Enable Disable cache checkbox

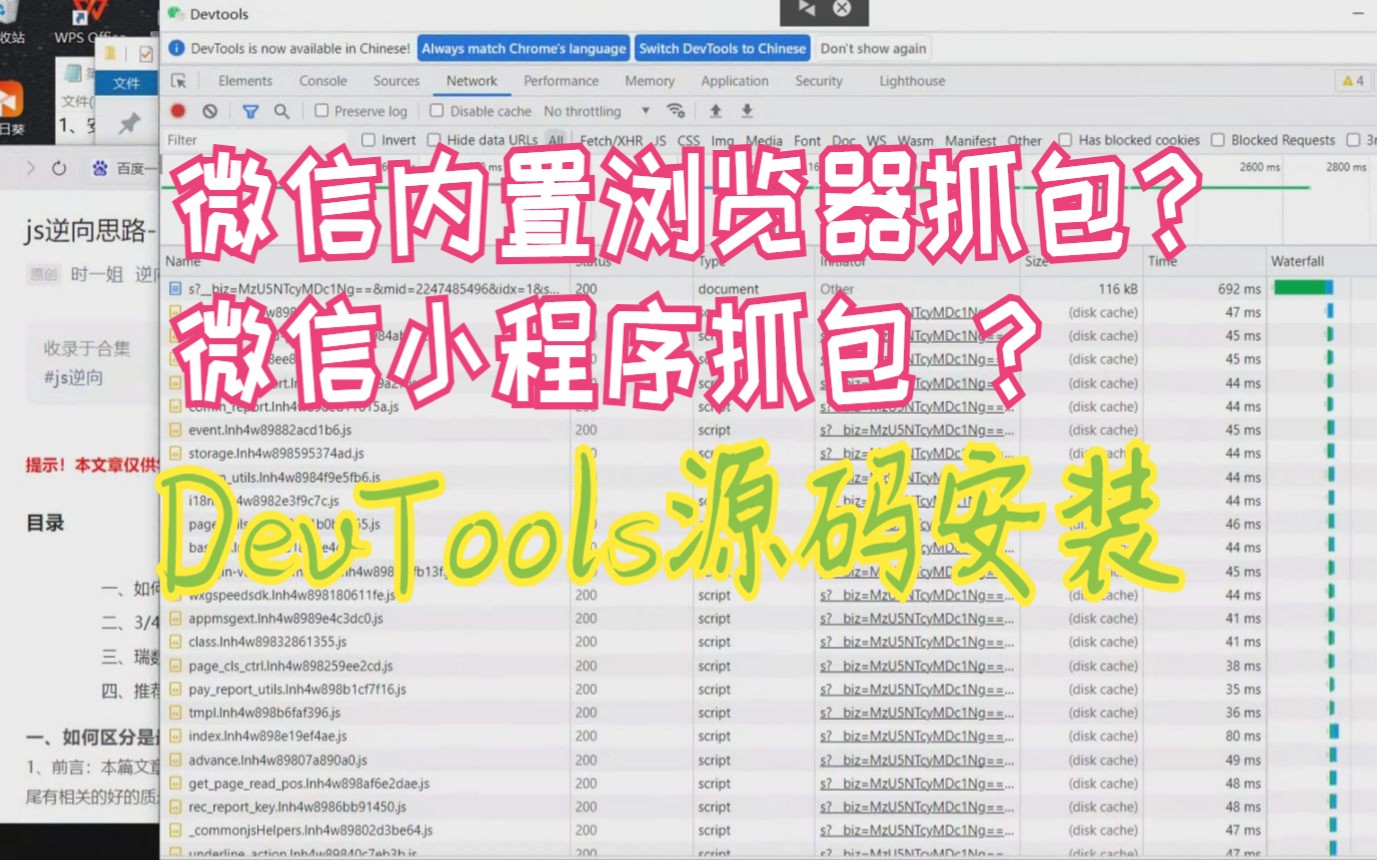pyautogui.click(x=436, y=111)
